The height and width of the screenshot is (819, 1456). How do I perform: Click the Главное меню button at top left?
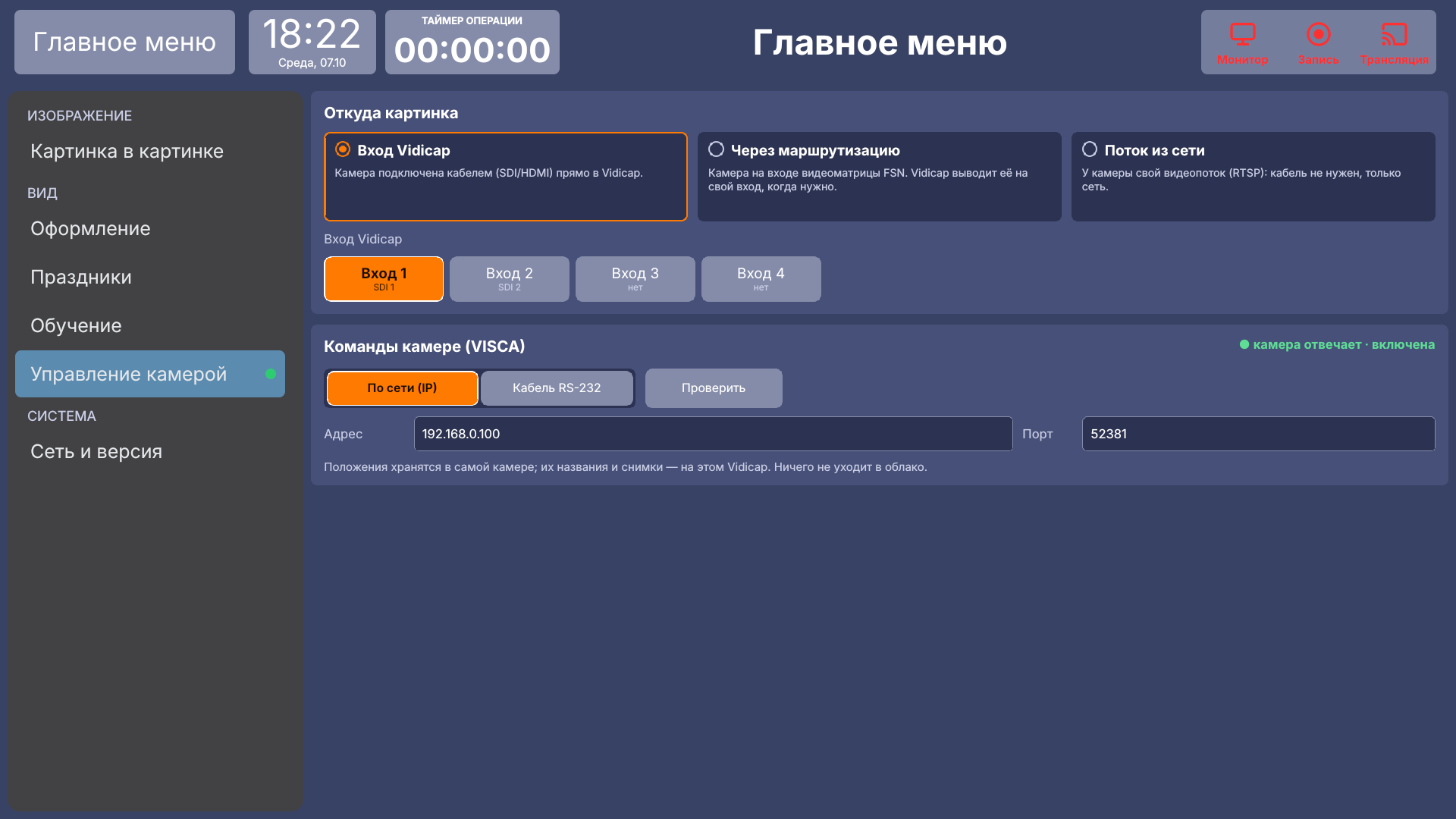[124, 42]
